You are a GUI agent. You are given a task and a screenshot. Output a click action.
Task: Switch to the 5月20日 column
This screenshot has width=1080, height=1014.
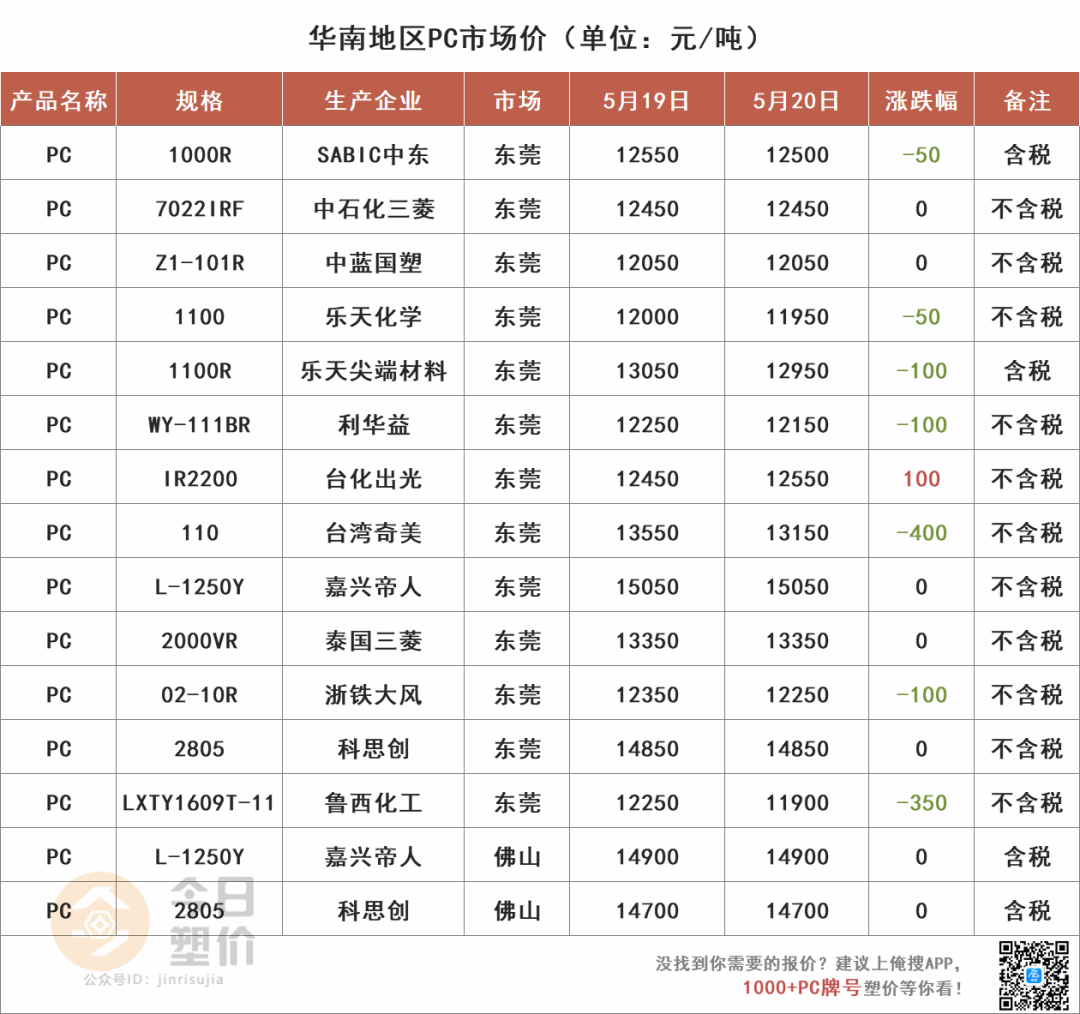tap(795, 99)
